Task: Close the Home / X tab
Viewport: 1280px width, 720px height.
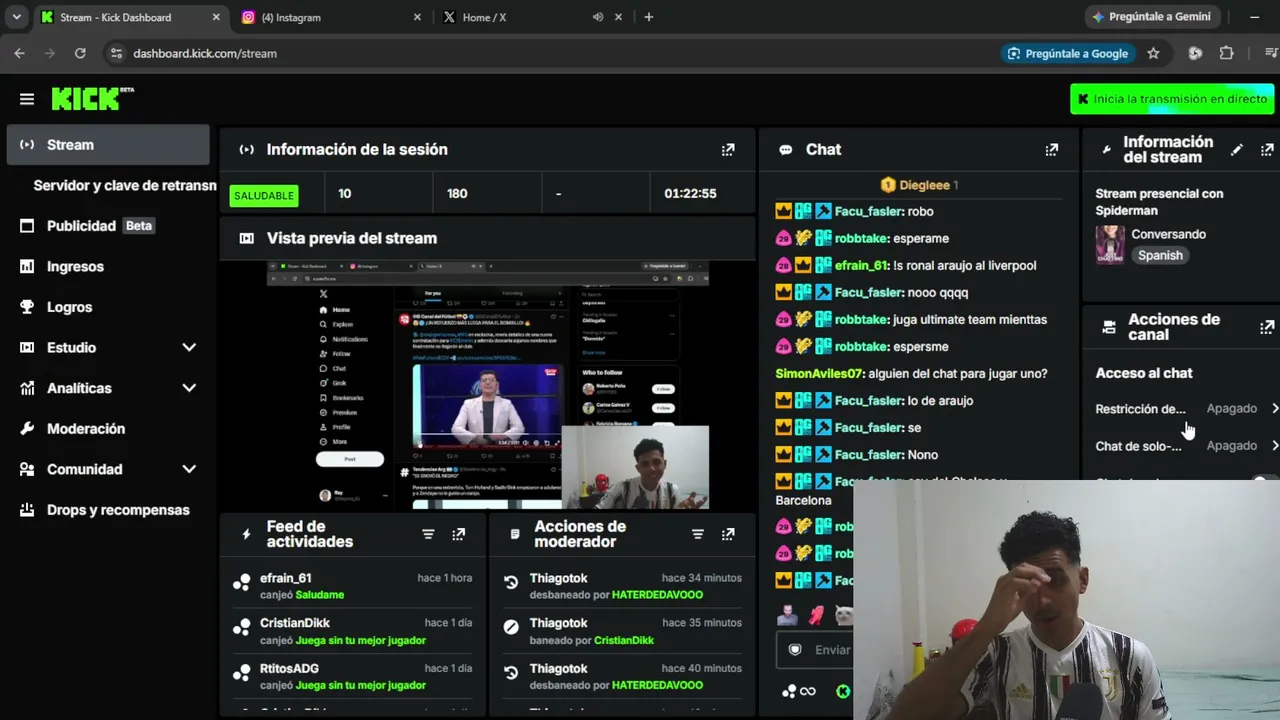Action: click(x=618, y=17)
